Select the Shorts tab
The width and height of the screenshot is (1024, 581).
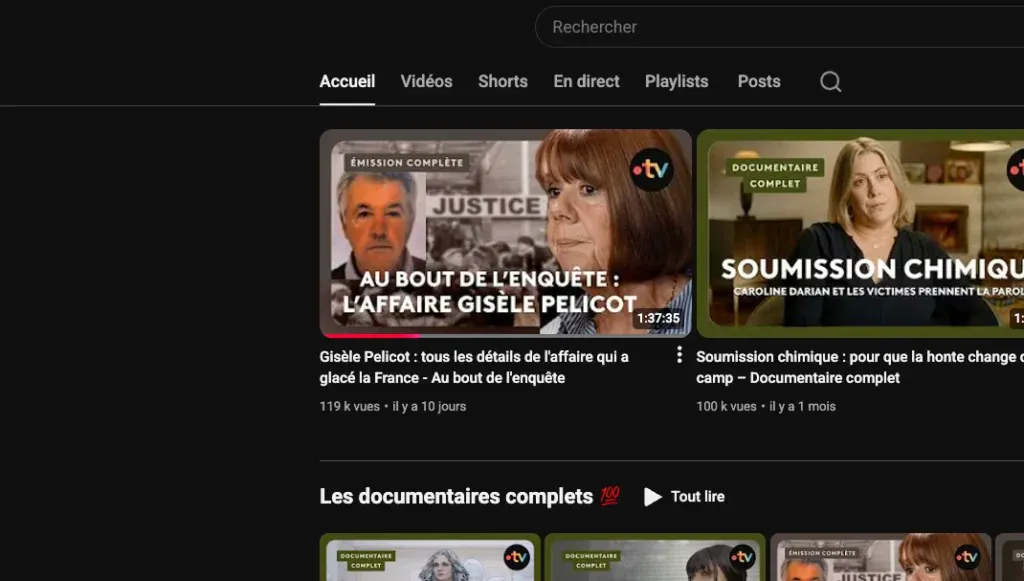point(503,82)
